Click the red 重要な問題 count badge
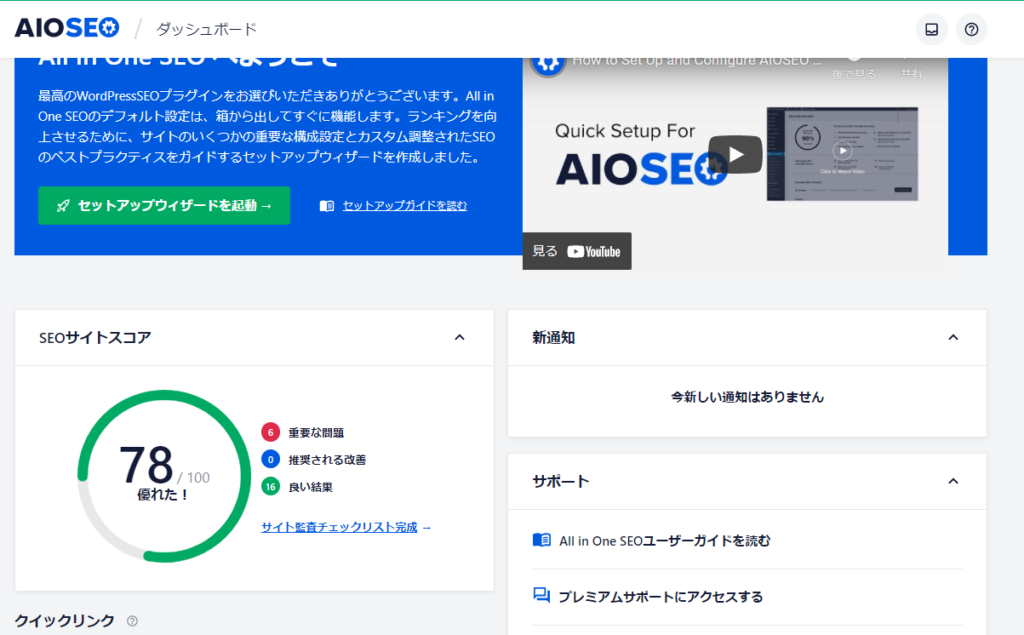The width and height of the screenshot is (1024, 635). (x=270, y=432)
